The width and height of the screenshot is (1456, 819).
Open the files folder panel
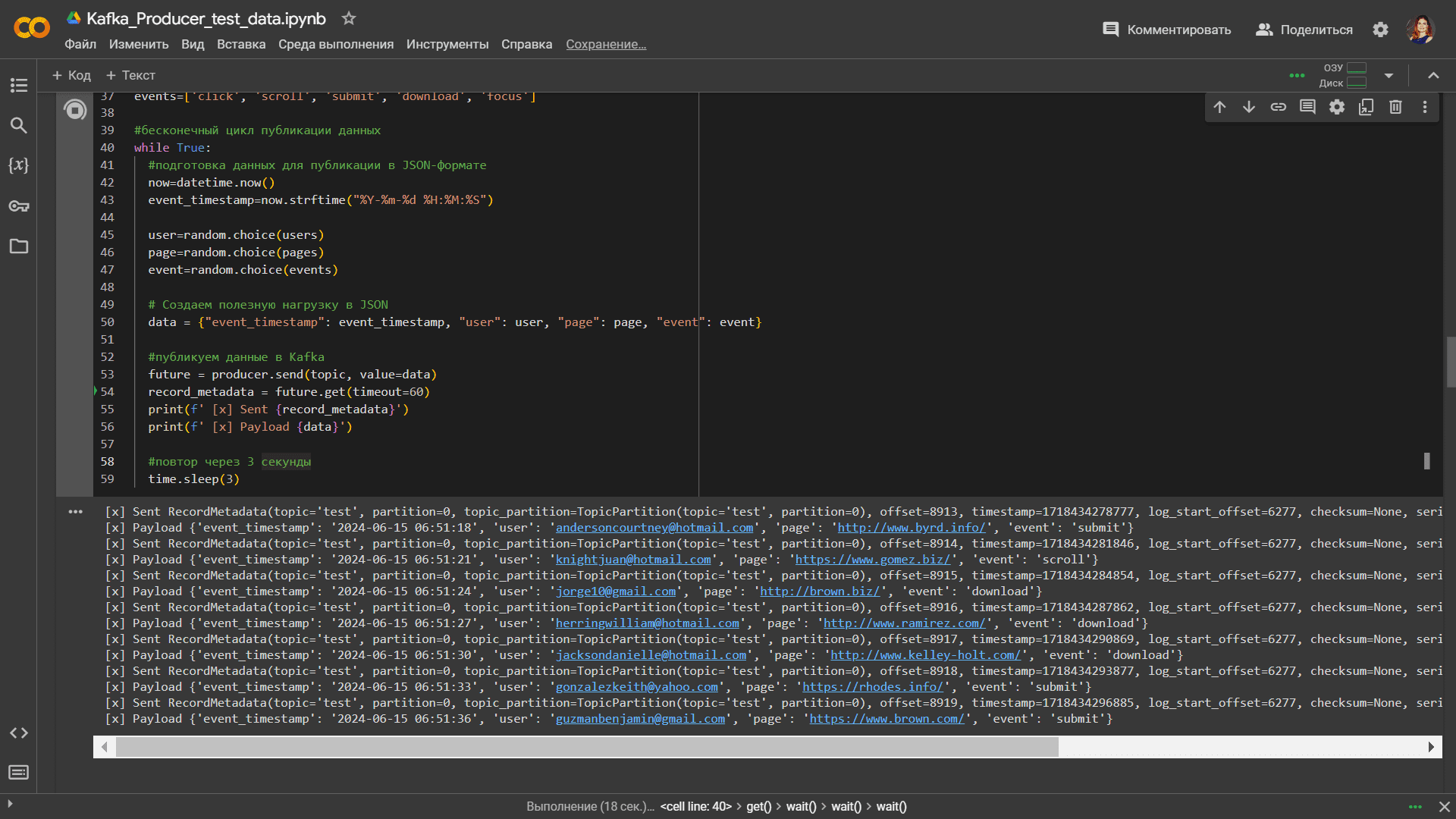(19, 246)
